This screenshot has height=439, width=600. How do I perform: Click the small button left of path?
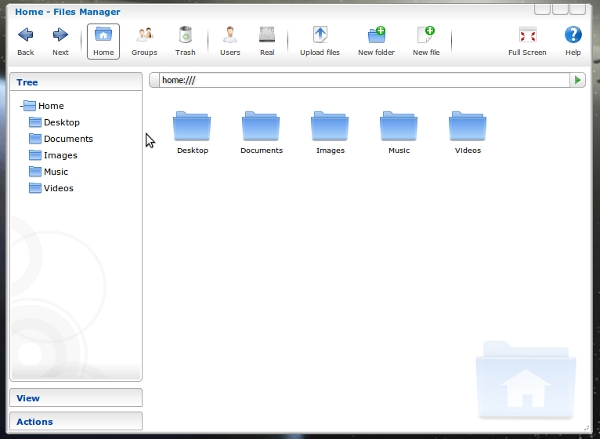154,80
